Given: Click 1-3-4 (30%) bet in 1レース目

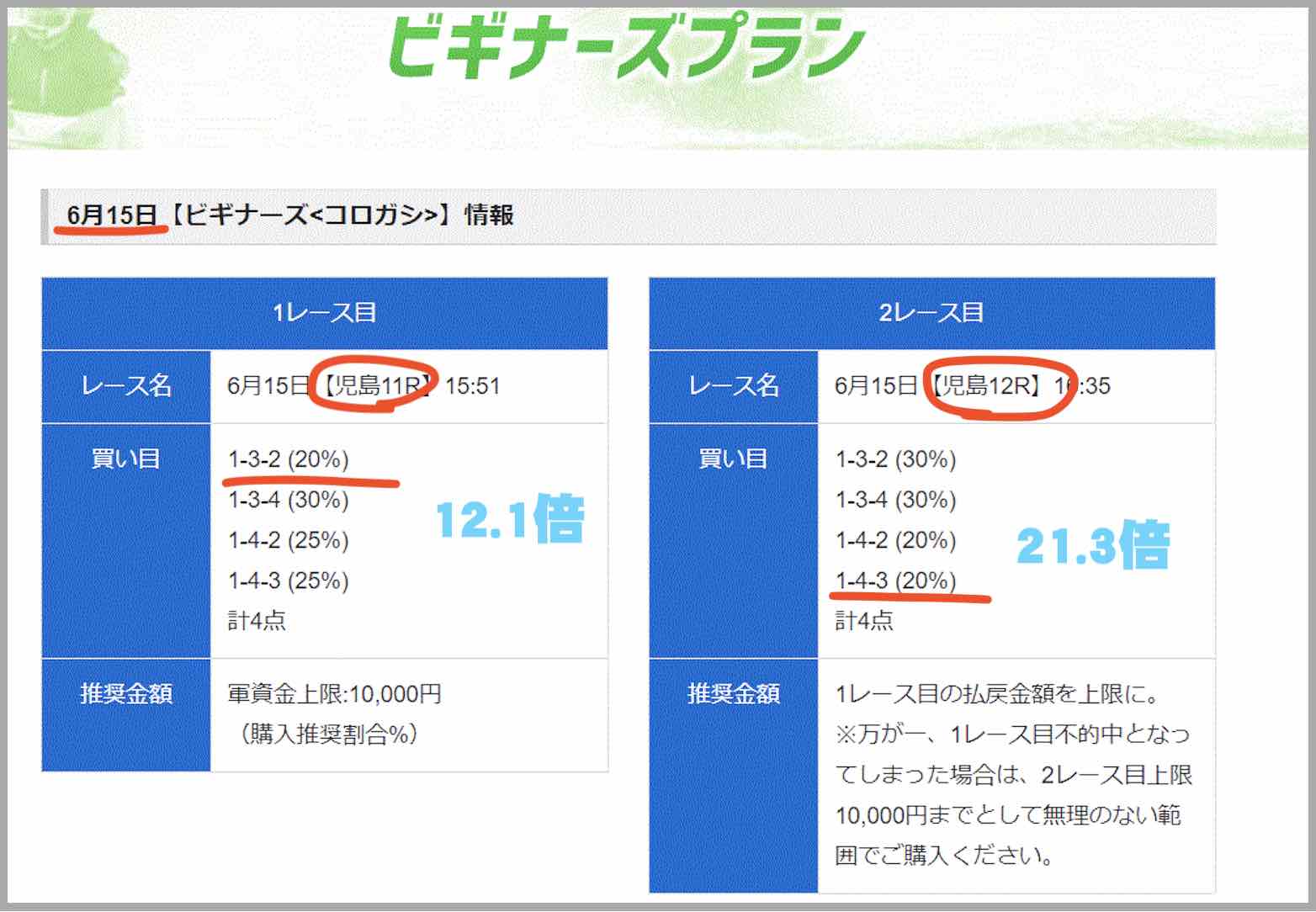Looking at the screenshot, I should [289, 500].
